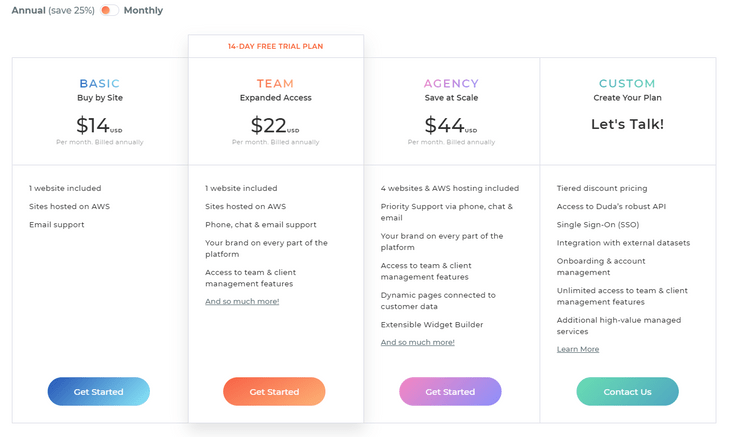The width and height of the screenshot is (730, 437).
Task: Click the BASIC plan title
Action: 100,84
